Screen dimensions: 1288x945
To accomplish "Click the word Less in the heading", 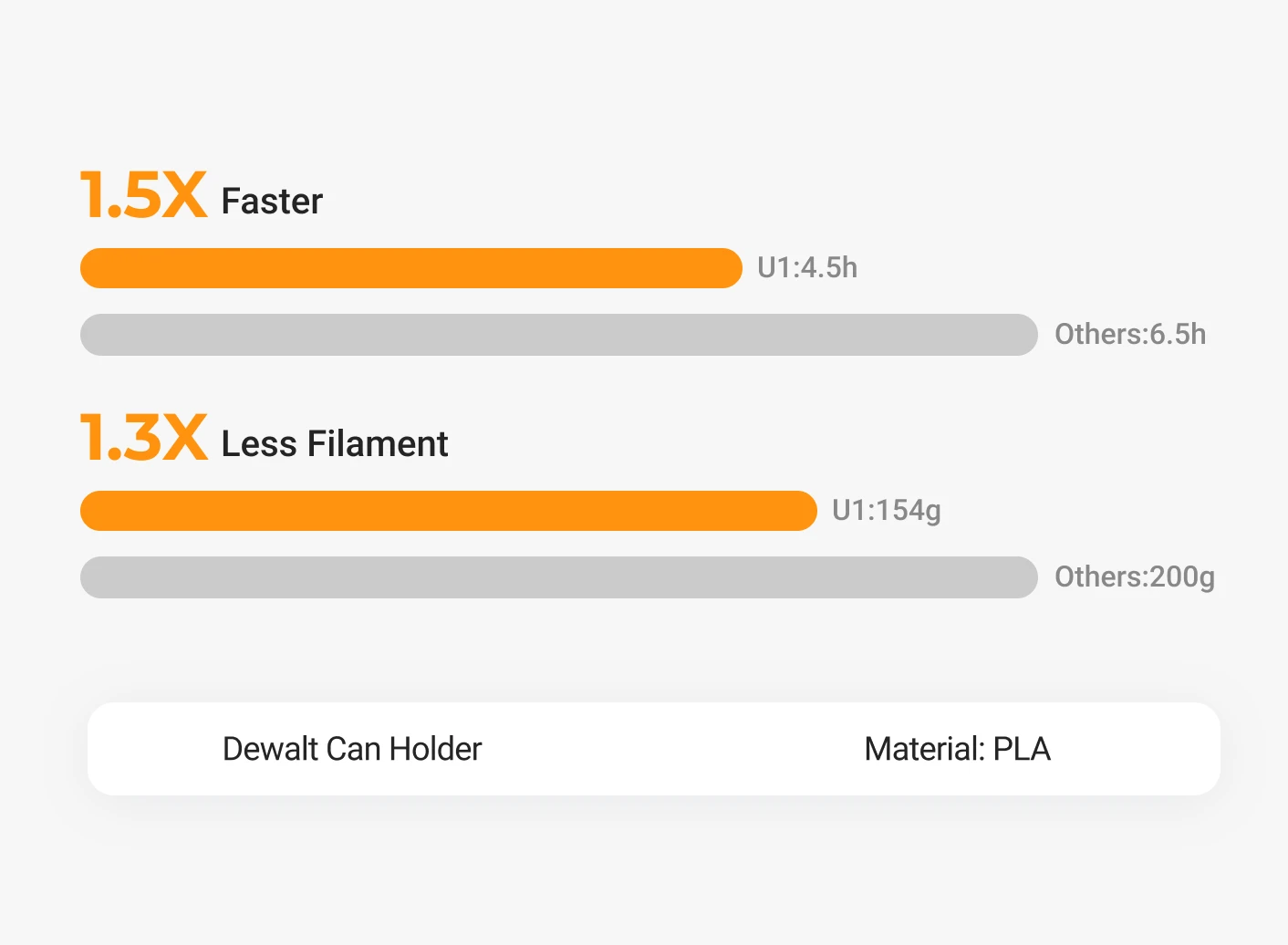I will [259, 444].
